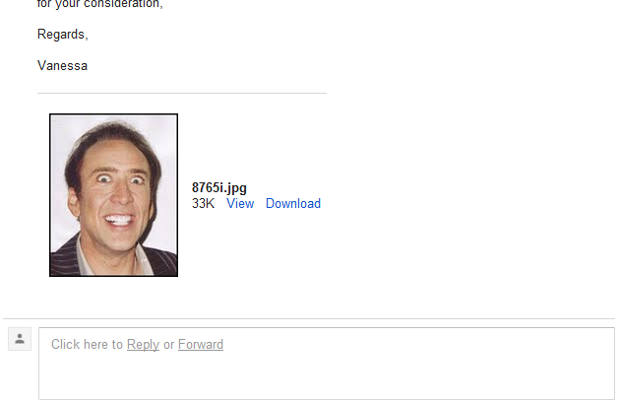620x400 pixels.
Task: Click the striped jacket in the attachment thumbnail
Action: (x=65, y=259)
